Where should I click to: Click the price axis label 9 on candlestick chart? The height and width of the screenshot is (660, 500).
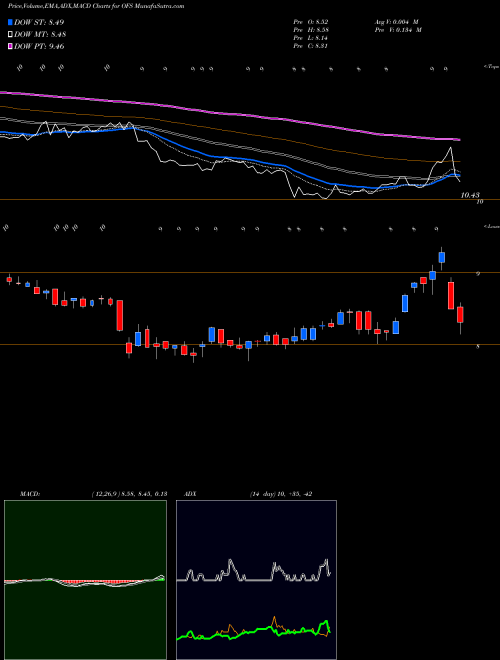(478, 274)
